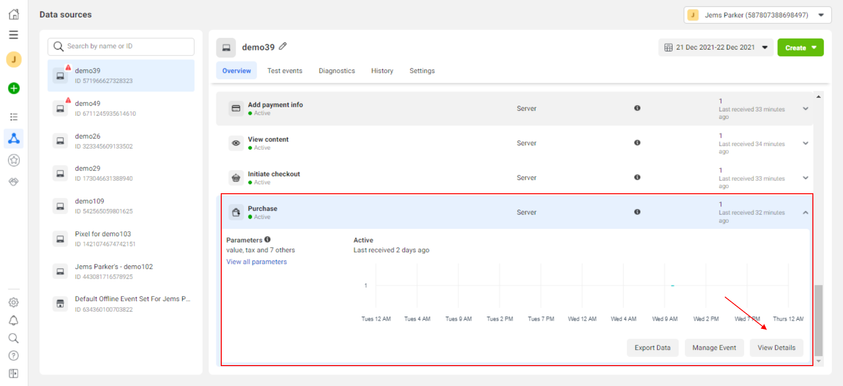This screenshot has width=843, height=386.
Task: Click the Add payment info card icon
Action: 235,109
